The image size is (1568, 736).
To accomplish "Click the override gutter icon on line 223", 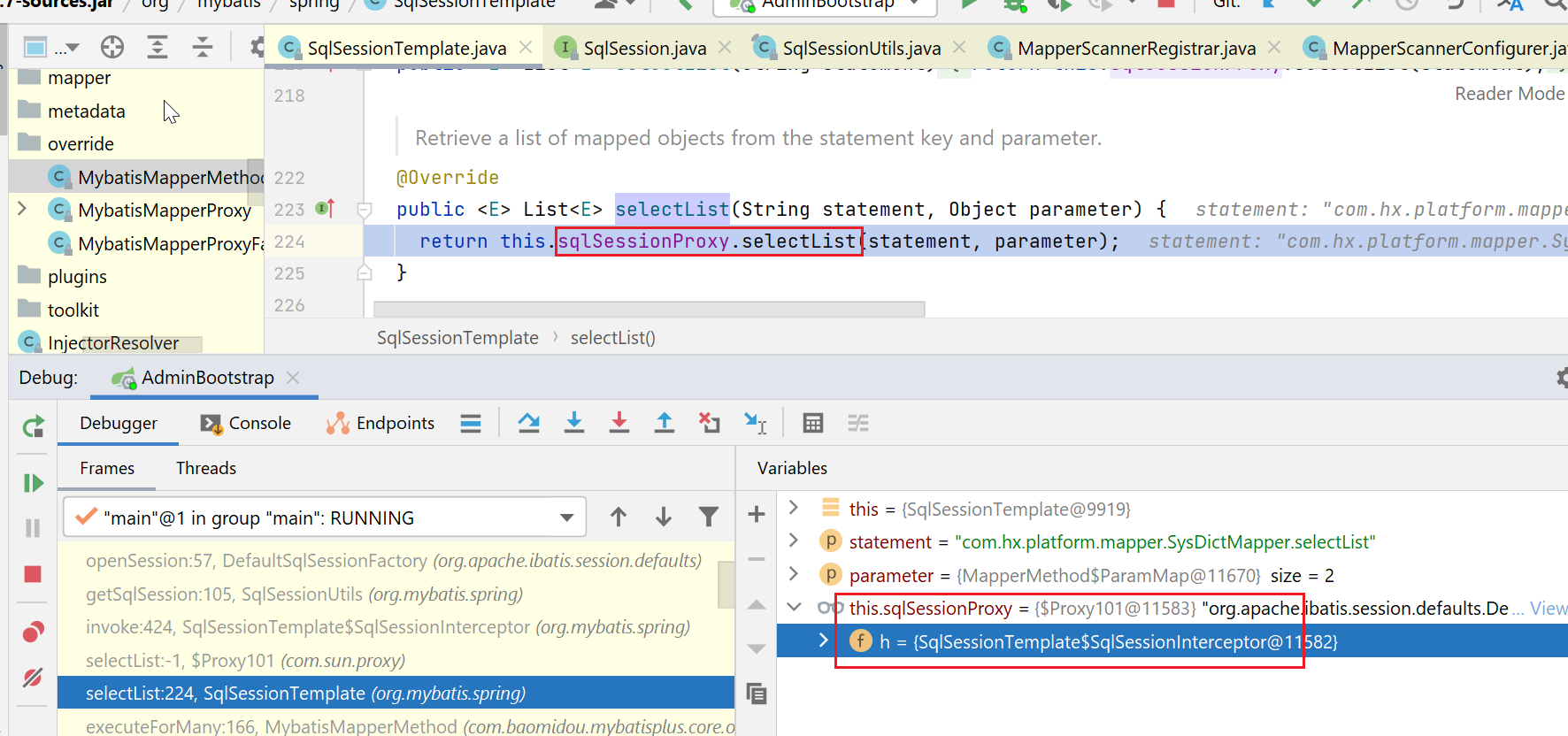I will [325, 209].
